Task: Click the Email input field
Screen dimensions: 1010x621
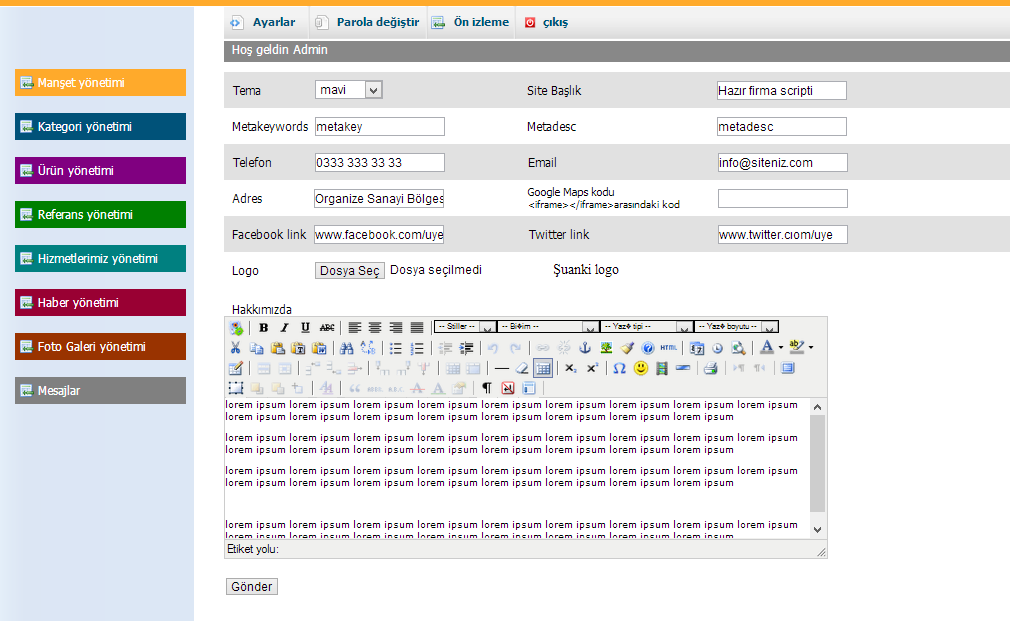Action: [x=782, y=162]
